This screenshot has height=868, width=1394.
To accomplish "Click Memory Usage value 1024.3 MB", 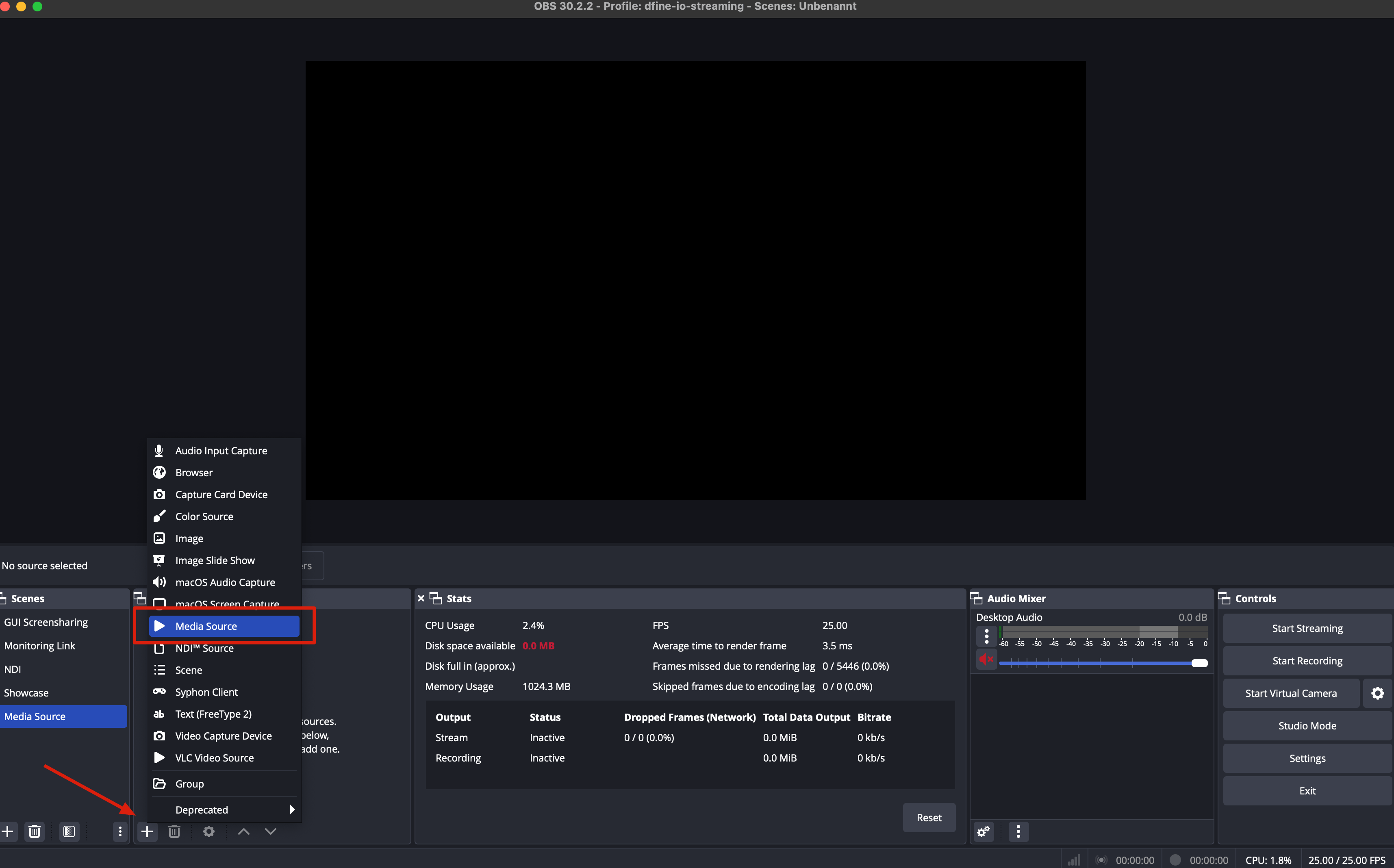I will (x=546, y=686).
